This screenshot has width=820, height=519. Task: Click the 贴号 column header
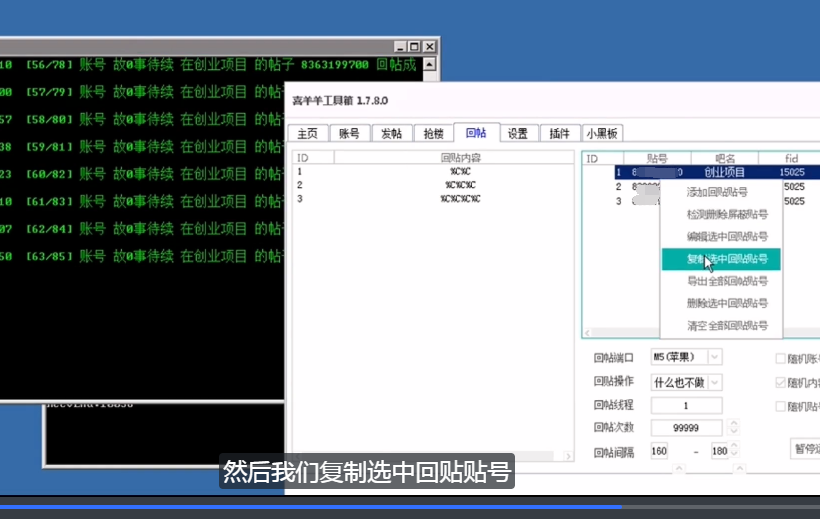click(x=657, y=158)
